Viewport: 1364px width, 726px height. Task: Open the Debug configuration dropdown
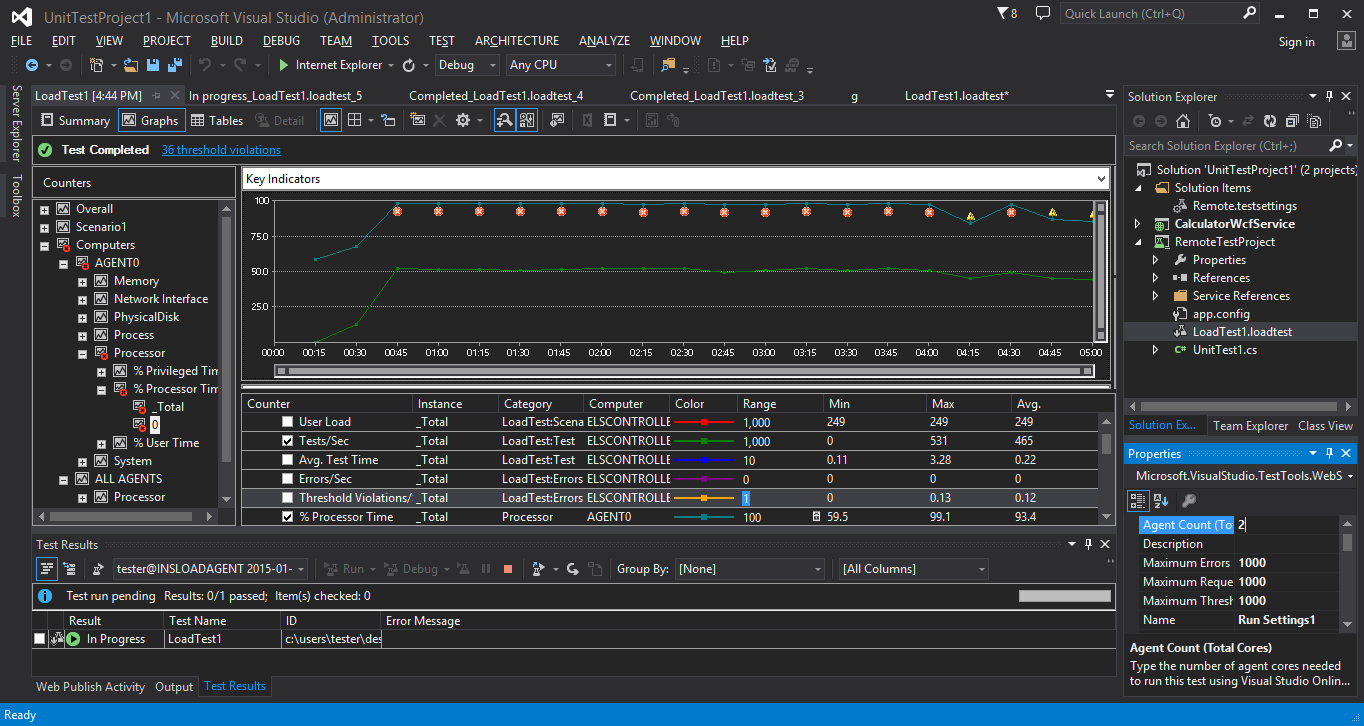(x=467, y=65)
